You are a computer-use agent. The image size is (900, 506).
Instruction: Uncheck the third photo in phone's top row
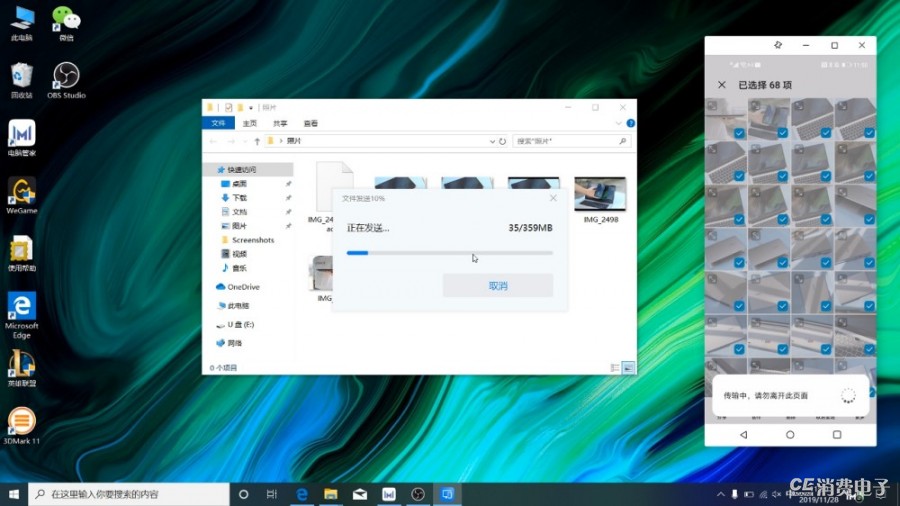825,133
